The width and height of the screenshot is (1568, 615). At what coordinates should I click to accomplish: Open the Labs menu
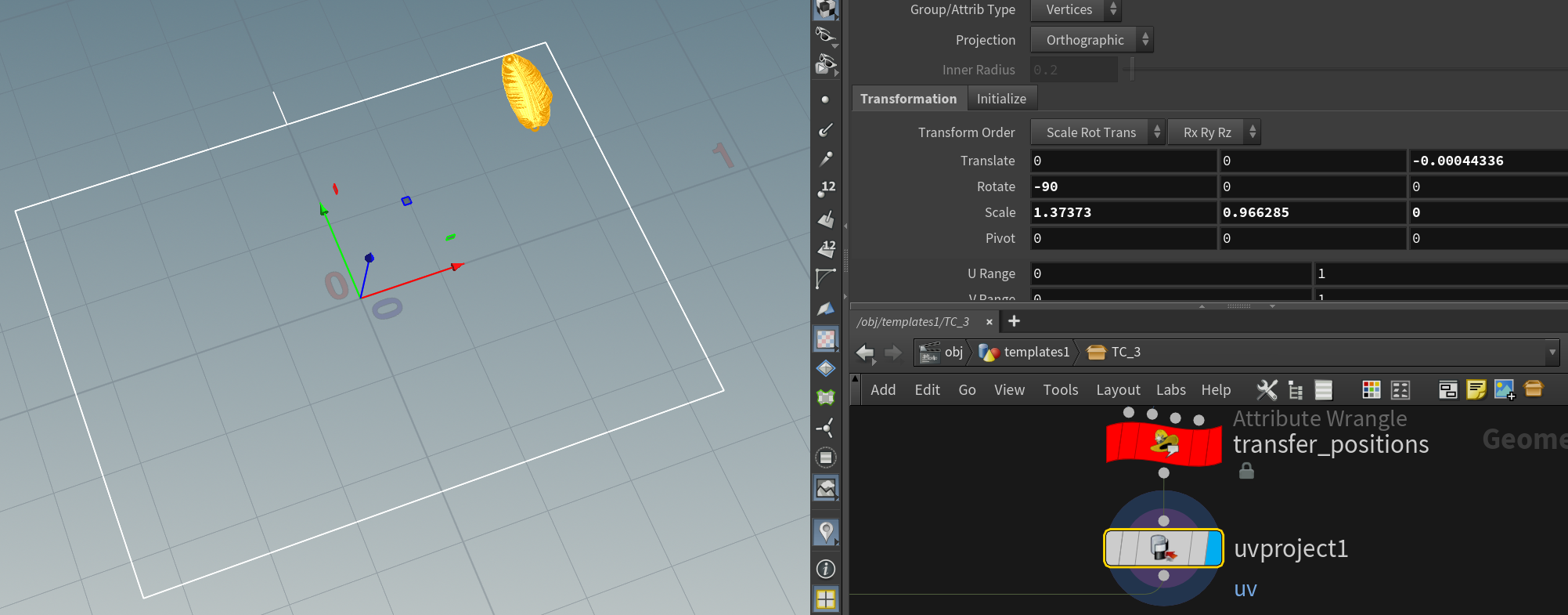(x=1170, y=389)
